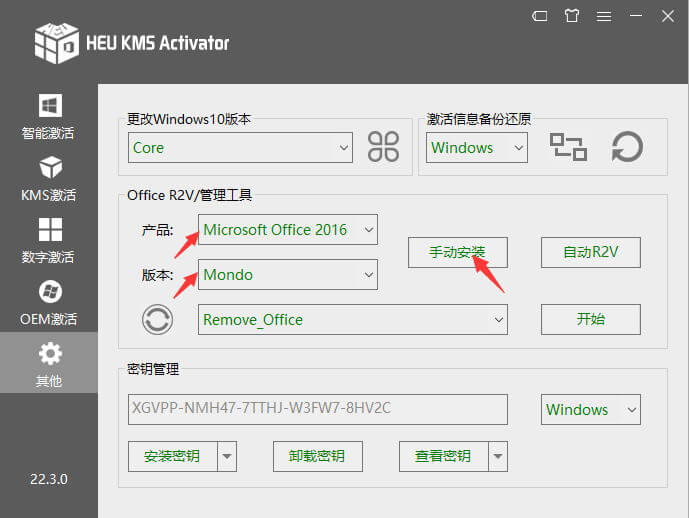Switch to the KMS激活 tab

point(48,178)
